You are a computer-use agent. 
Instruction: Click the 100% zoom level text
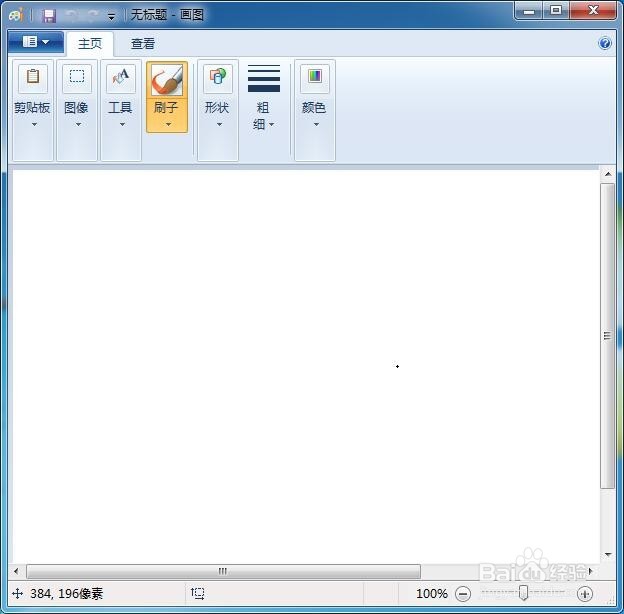(x=432, y=594)
